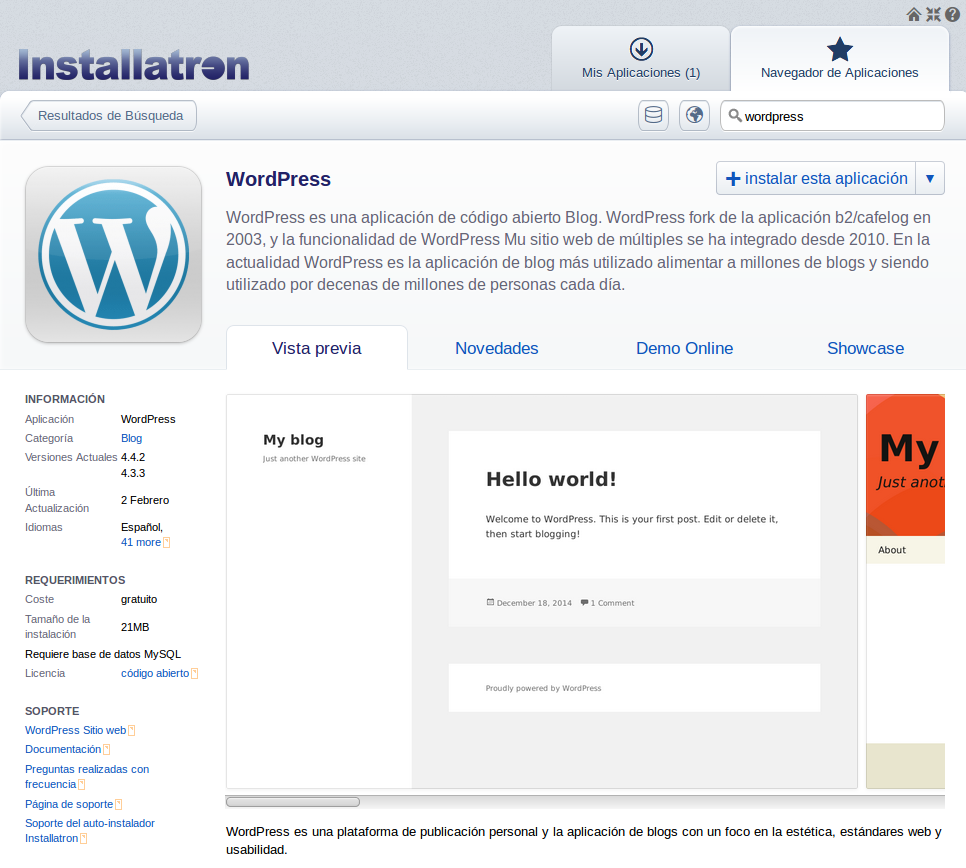
Task: Click the WordPress application title heading
Action: (278, 179)
